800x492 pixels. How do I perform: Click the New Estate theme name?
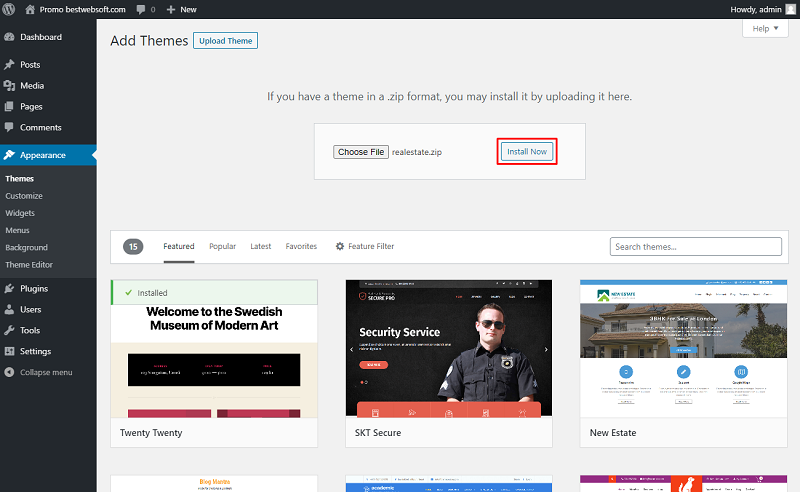click(613, 433)
